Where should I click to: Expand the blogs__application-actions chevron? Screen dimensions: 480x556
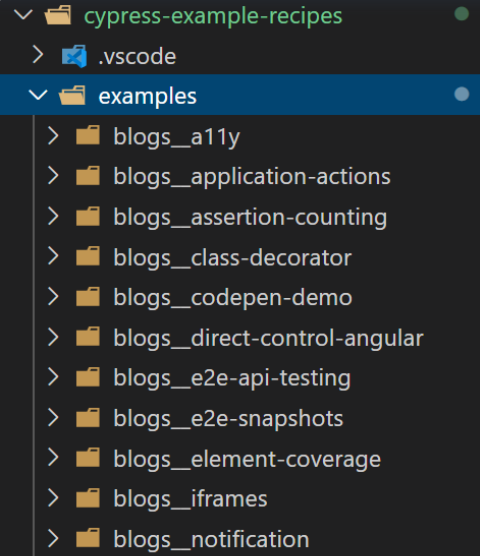[53, 176]
